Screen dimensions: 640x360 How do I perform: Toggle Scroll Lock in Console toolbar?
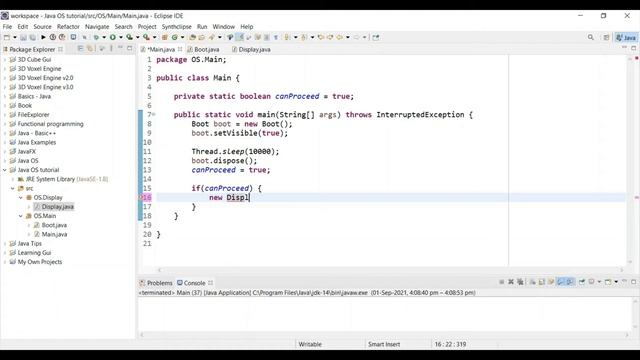click(x=542, y=282)
